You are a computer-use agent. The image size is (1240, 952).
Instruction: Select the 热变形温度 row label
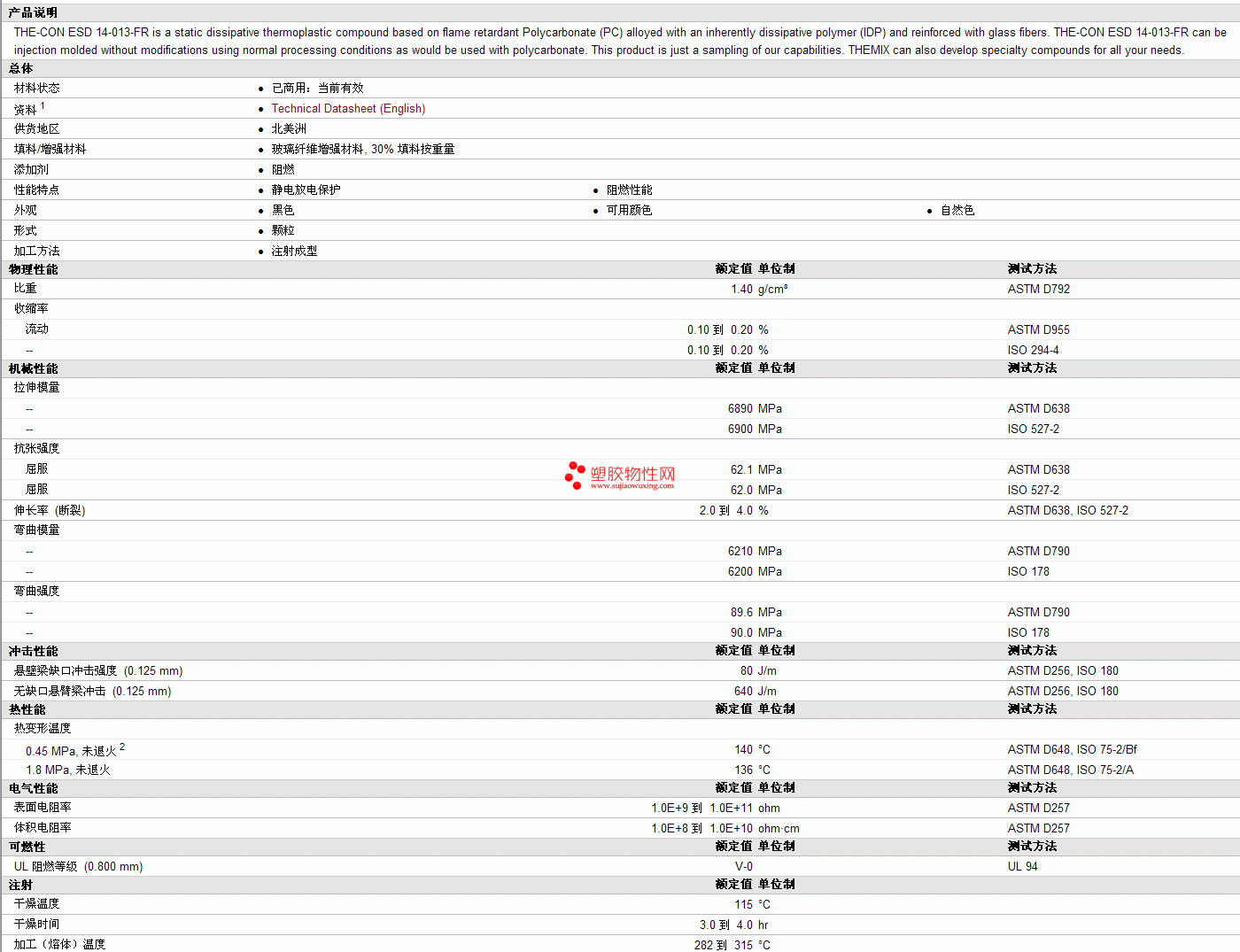43,729
